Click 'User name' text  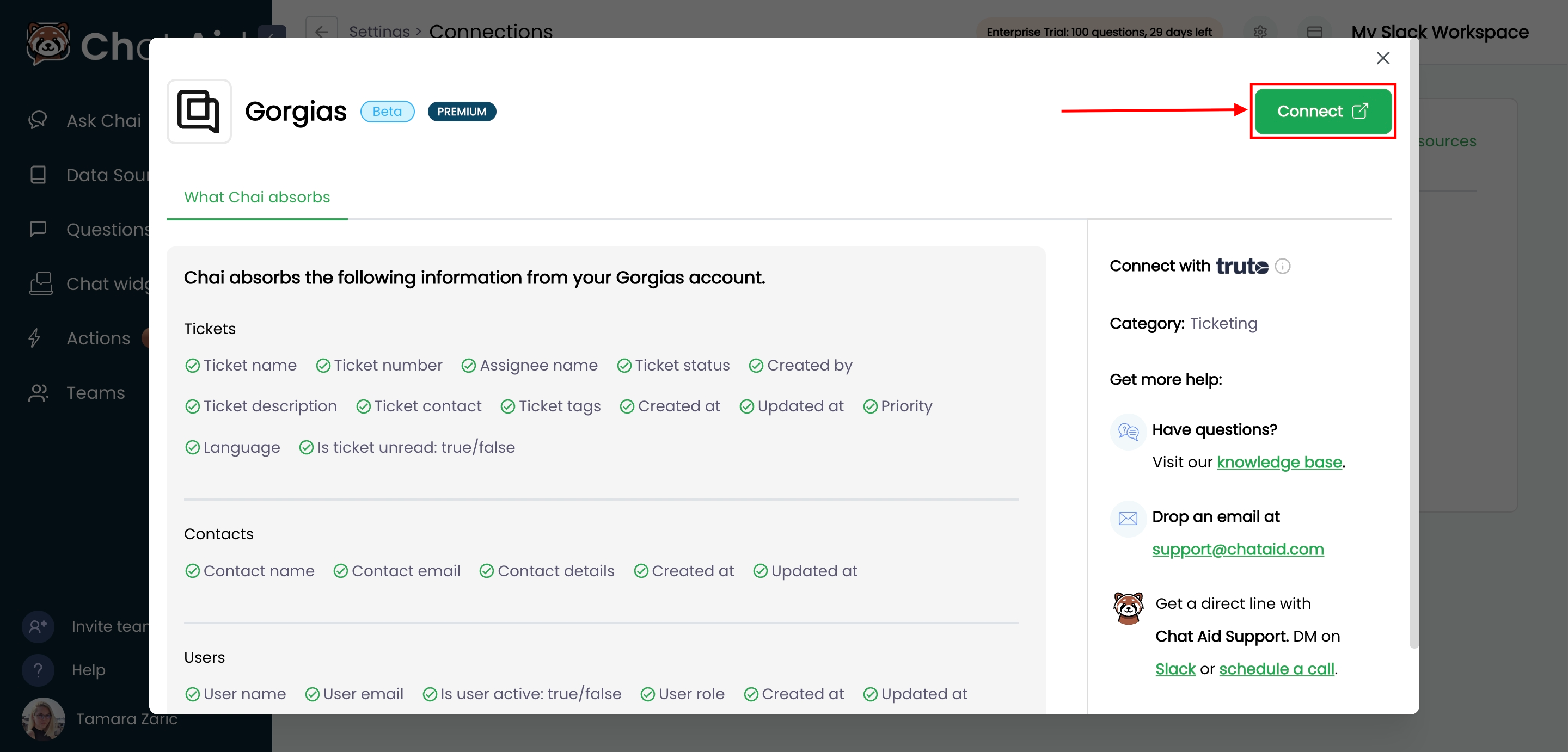244,694
